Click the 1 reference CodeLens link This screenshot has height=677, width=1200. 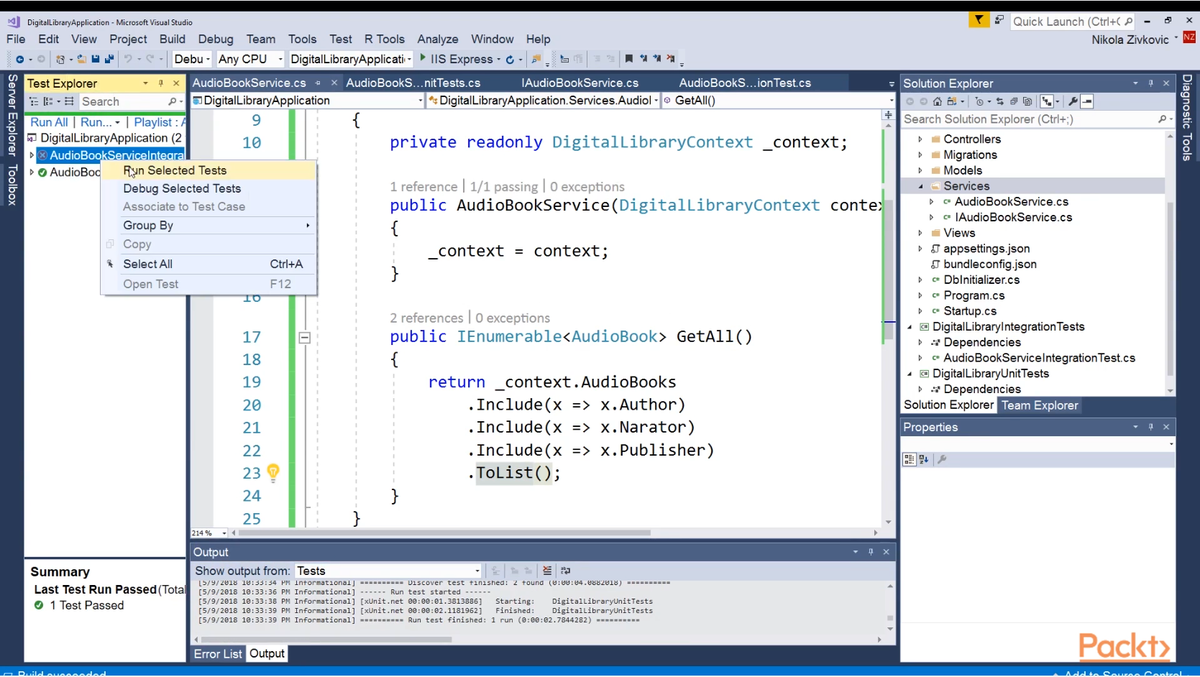pyautogui.click(x=422, y=187)
